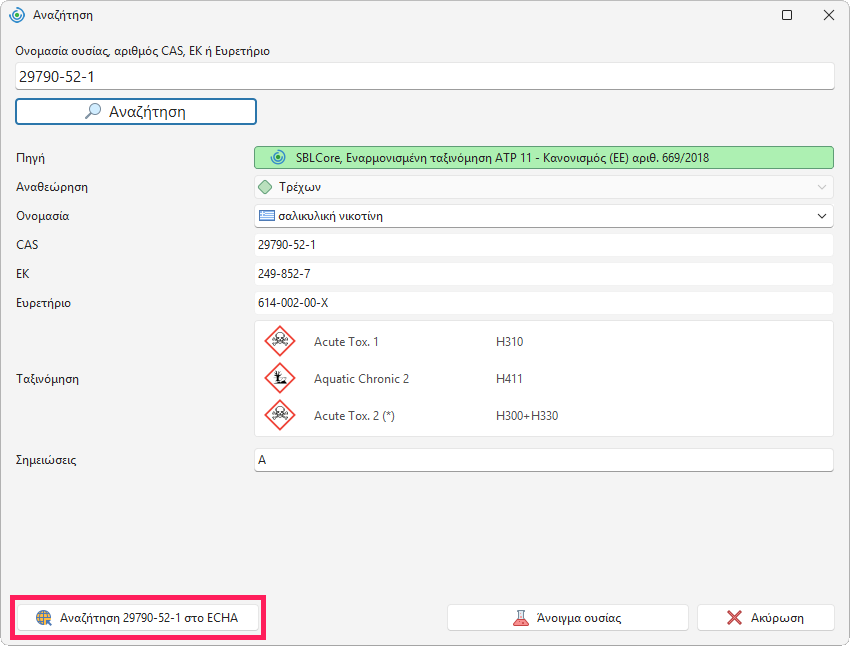Open the Ονομασία dropdown arrow
This screenshot has width=850, height=646.
(821, 216)
